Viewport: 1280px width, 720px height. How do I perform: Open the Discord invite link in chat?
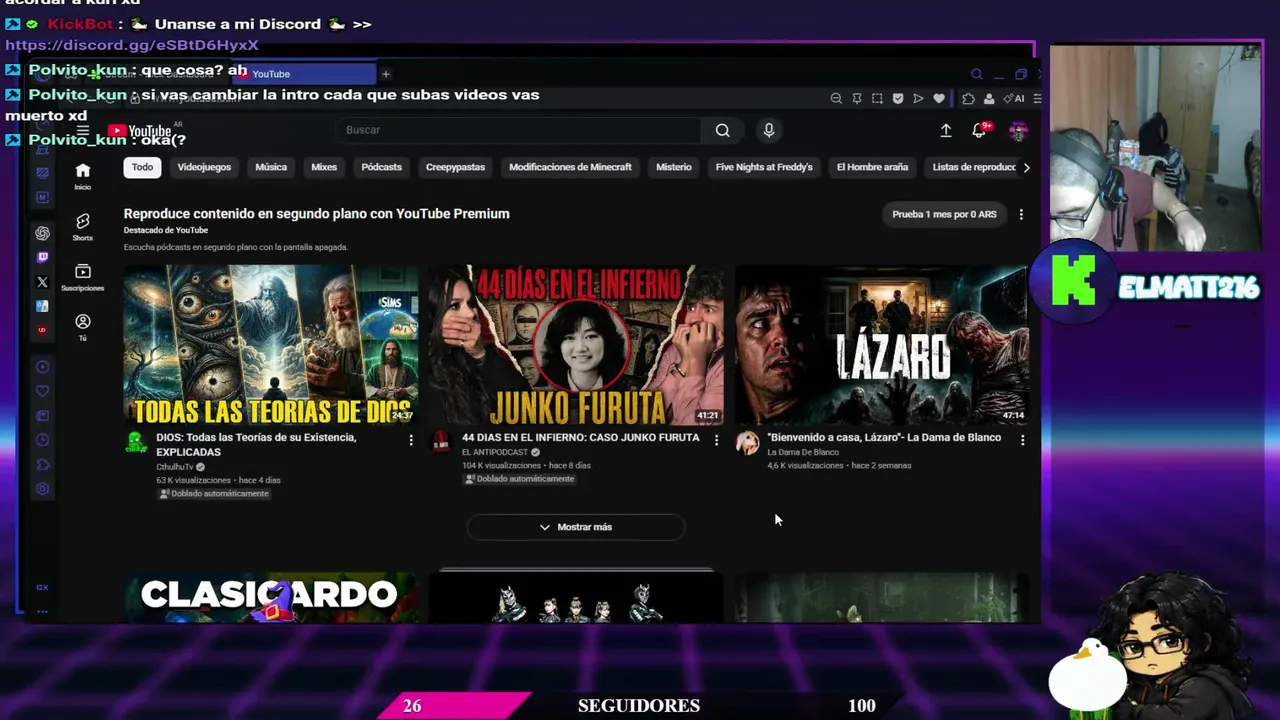[132, 45]
